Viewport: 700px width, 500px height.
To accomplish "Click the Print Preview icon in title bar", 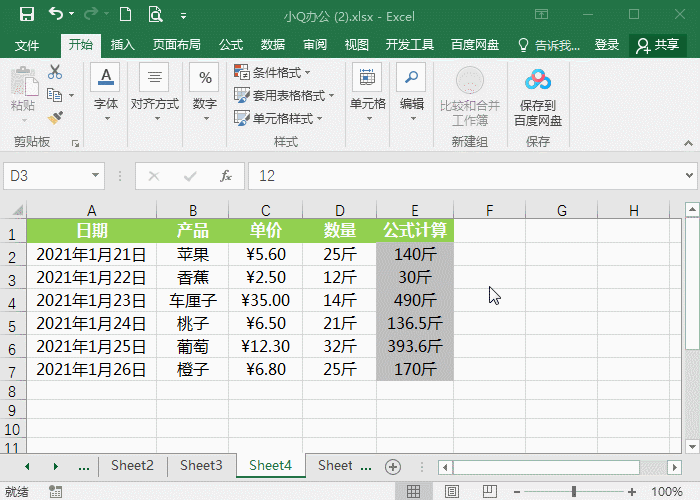I will coord(155,15).
